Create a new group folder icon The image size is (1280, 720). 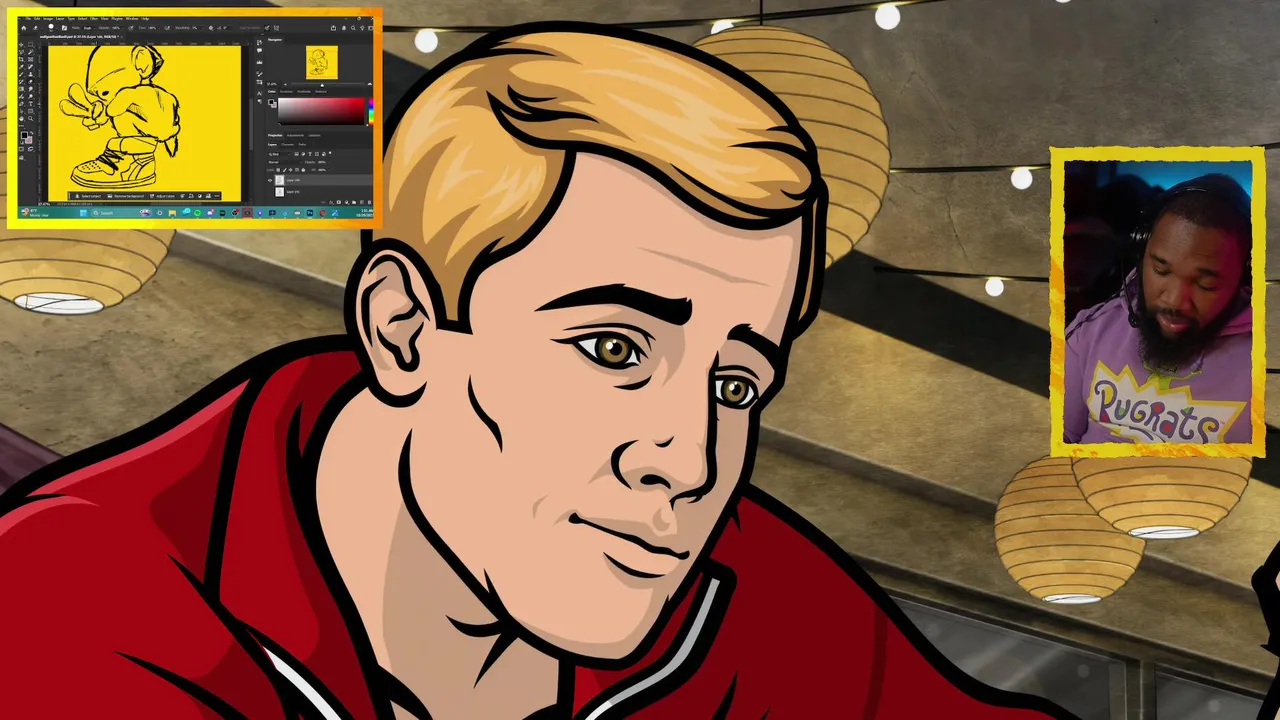tap(354, 202)
